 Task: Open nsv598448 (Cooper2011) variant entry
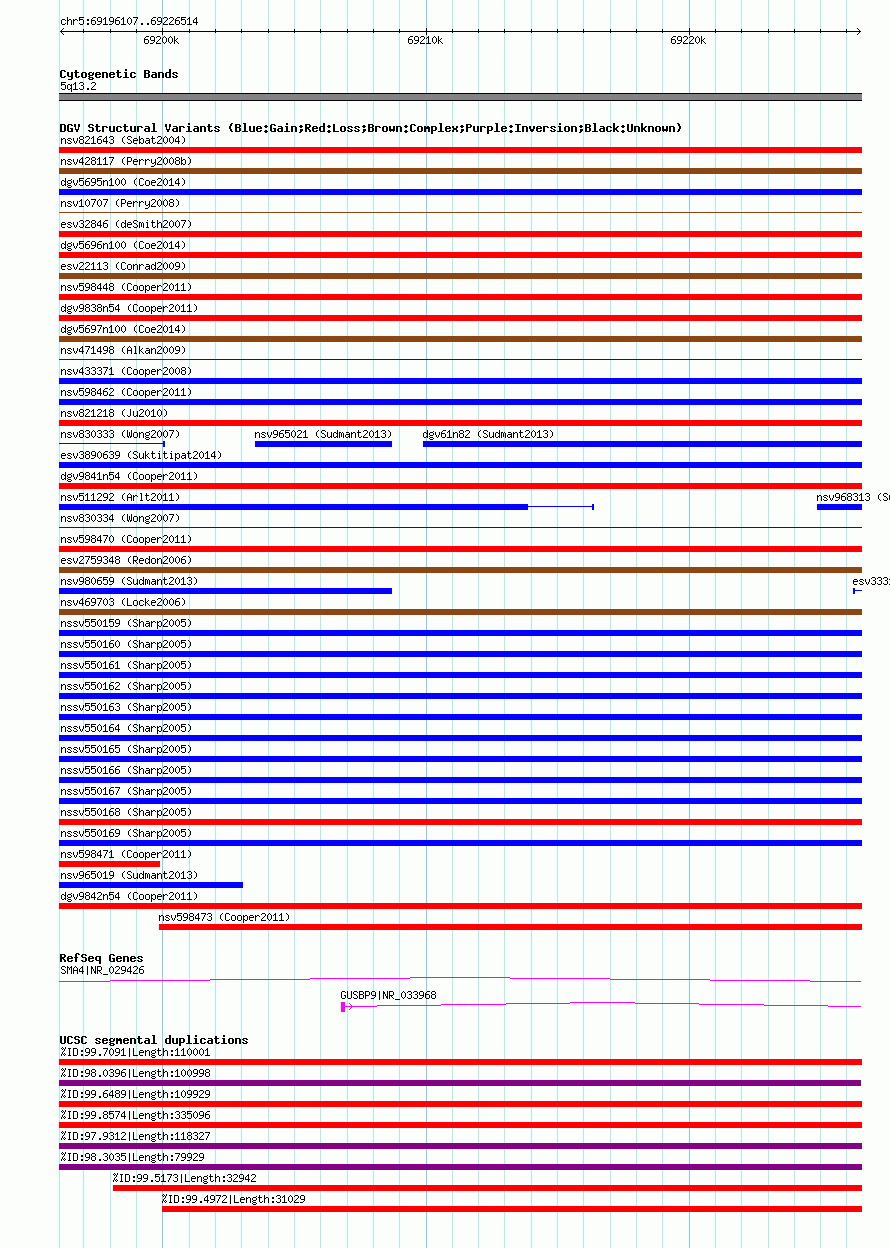[126, 287]
